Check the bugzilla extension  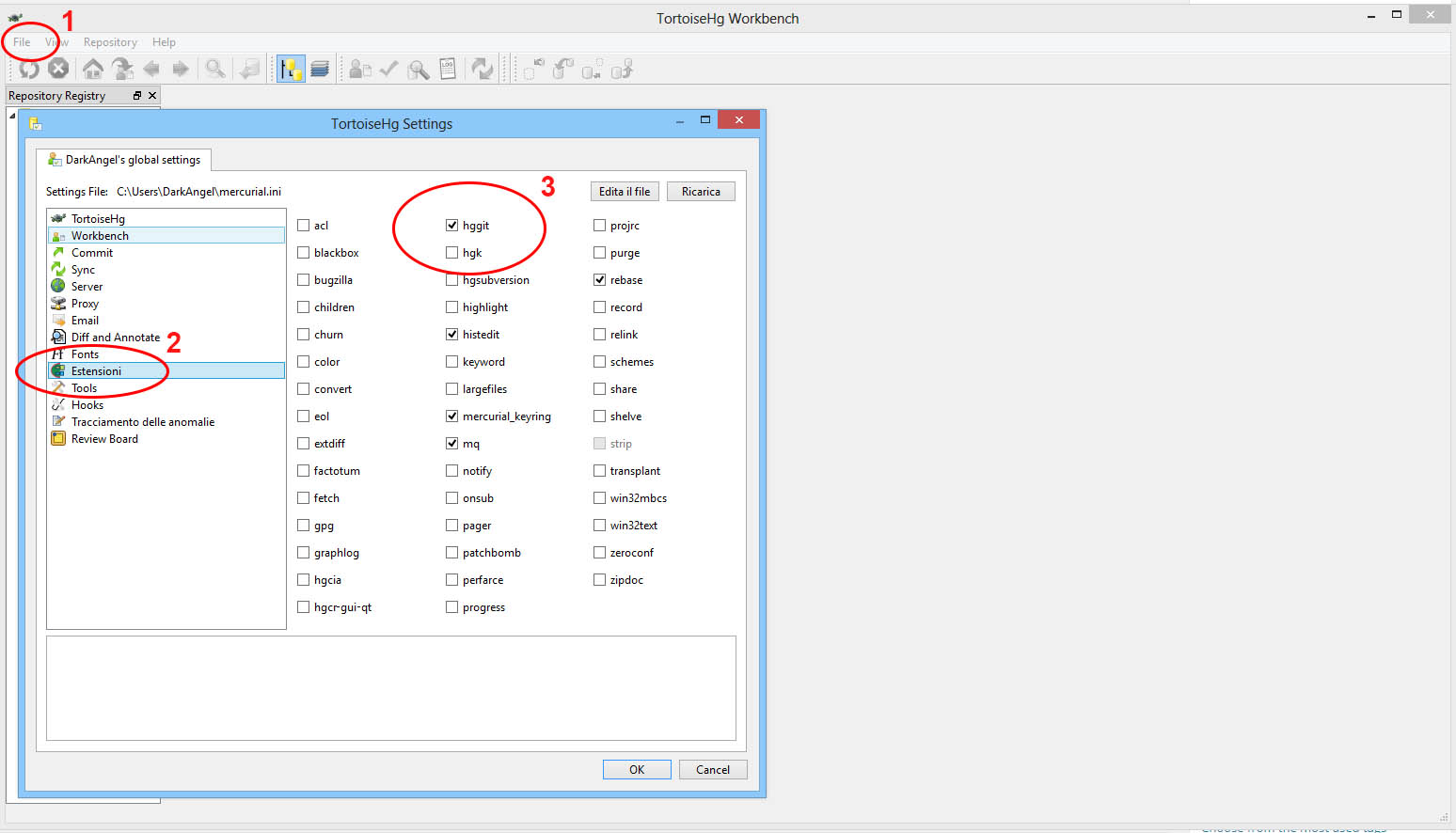click(x=304, y=280)
